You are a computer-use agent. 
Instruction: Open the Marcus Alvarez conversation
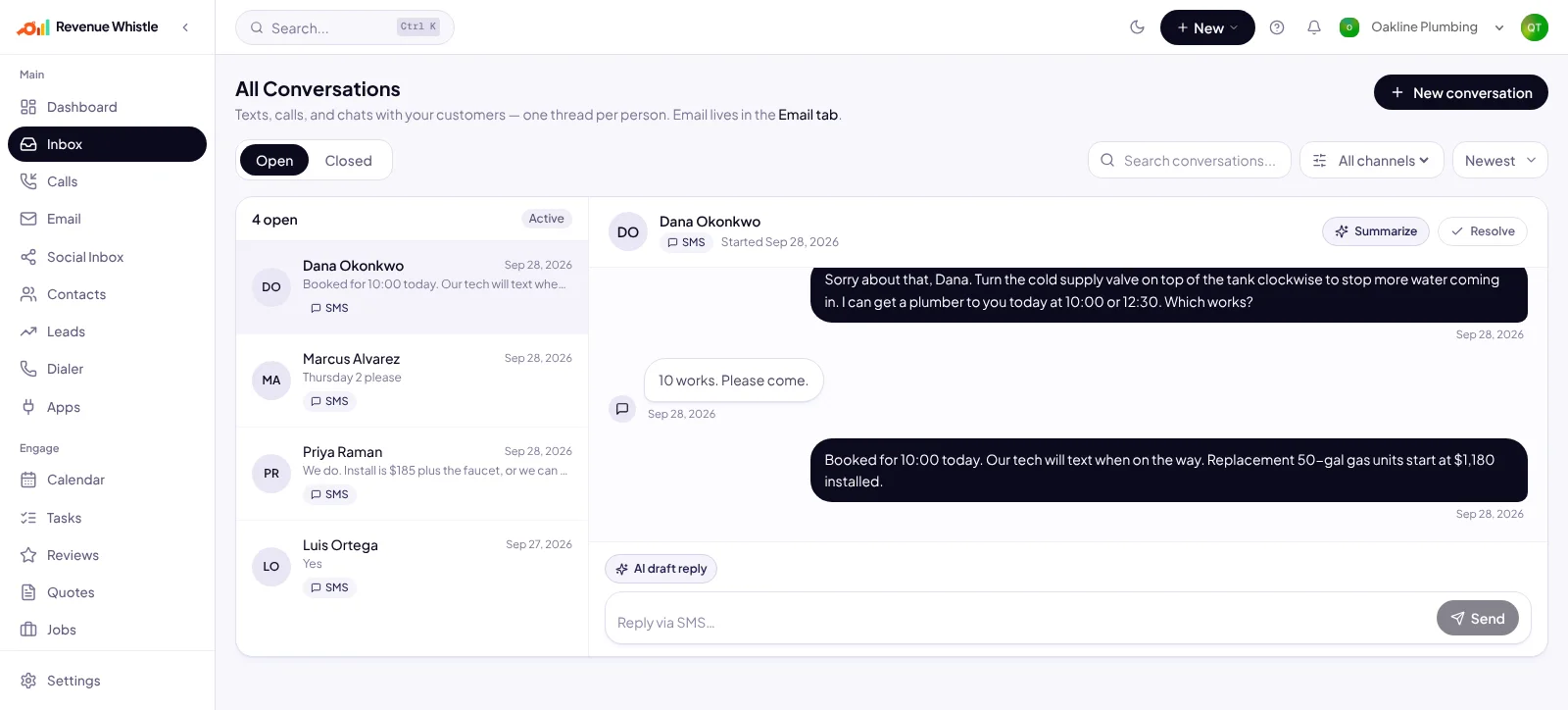tap(413, 380)
